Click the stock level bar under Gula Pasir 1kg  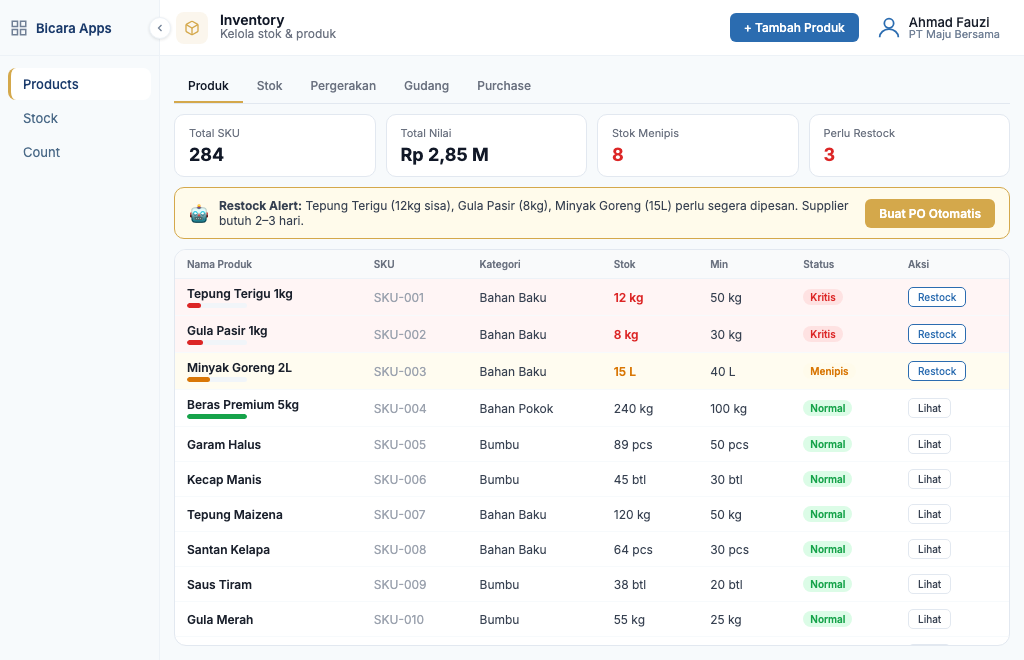point(216,343)
